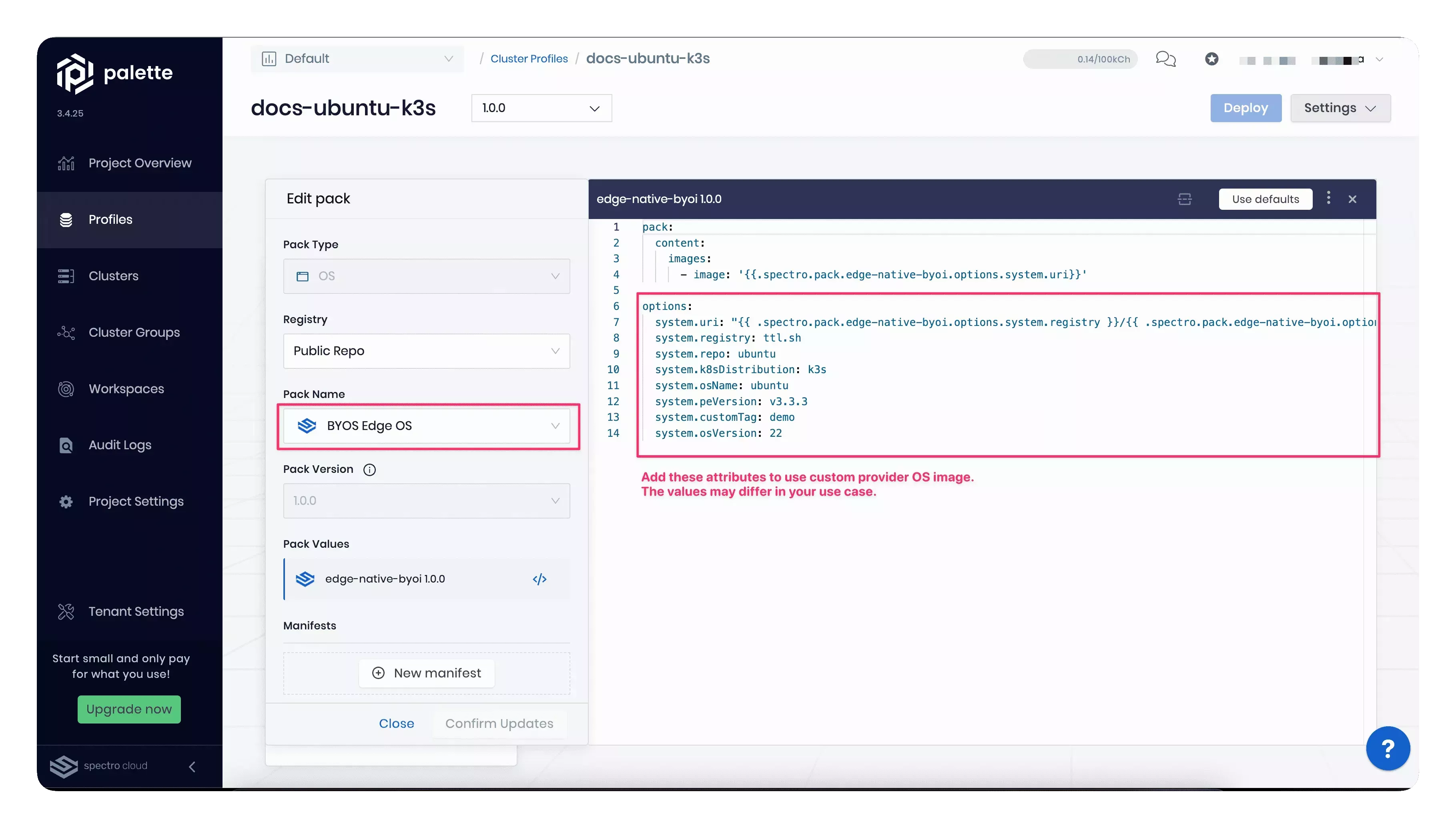The image size is (1456, 828).
Task: Click the Cluster Profiles breadcrumb link
Action: click(529, 58)
